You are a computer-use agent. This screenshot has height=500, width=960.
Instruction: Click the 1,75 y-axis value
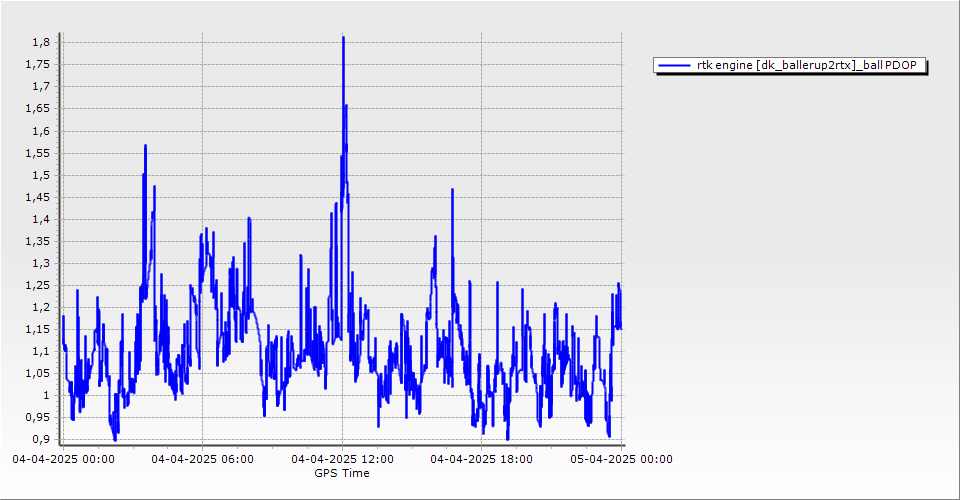[37, 64]
